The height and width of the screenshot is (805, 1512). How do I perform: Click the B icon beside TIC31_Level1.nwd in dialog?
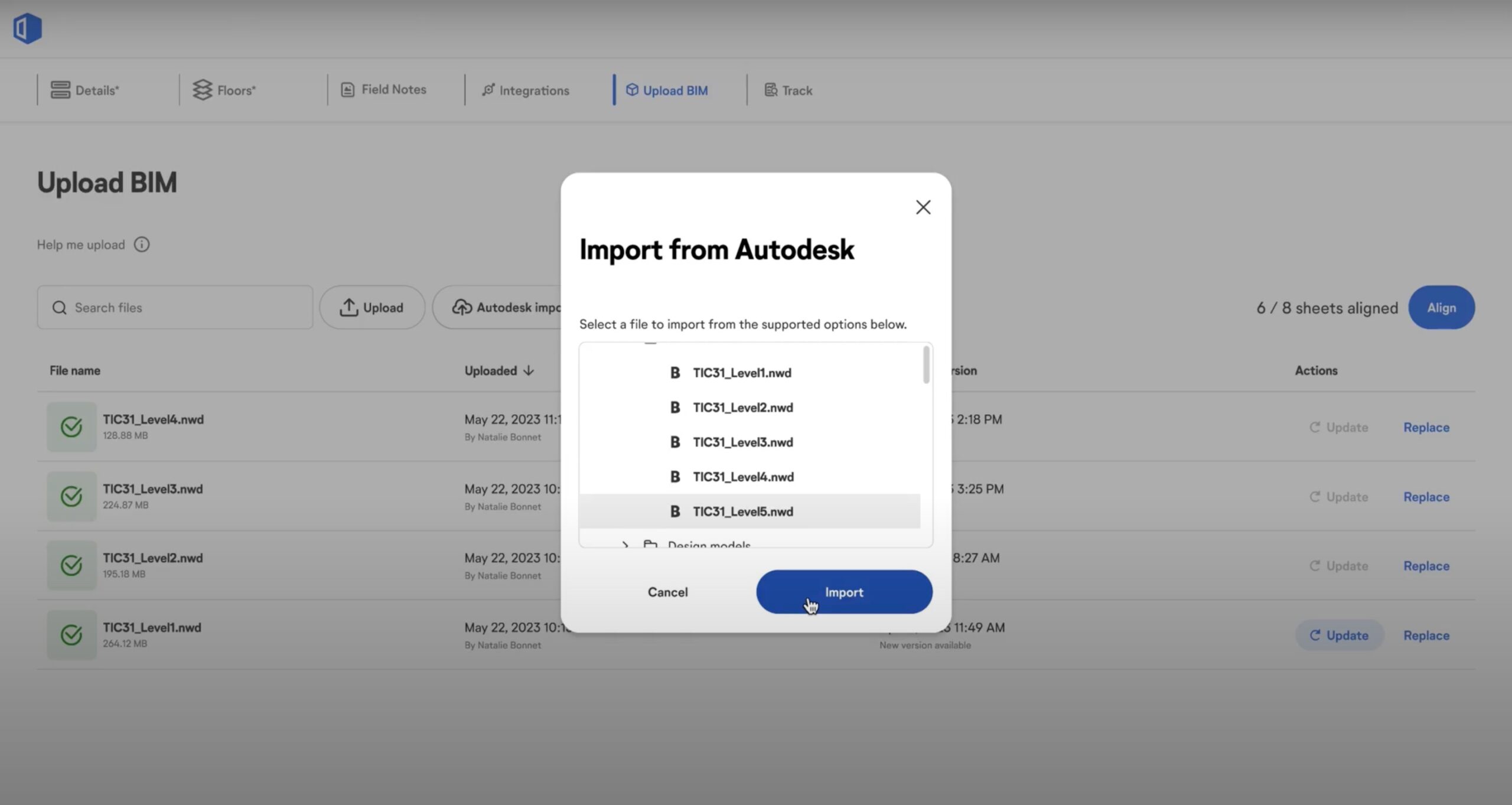click(674, 373)
